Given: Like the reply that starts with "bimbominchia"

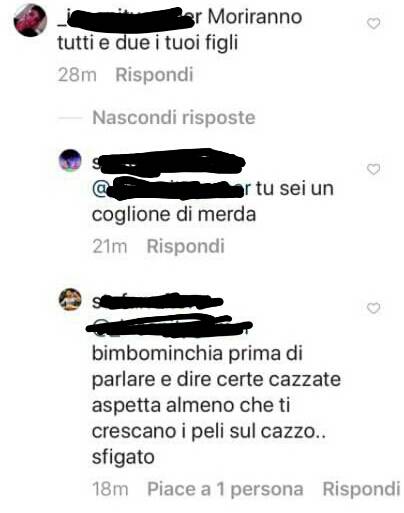Looking at the screenshot, I should click(x=373, y=308).
